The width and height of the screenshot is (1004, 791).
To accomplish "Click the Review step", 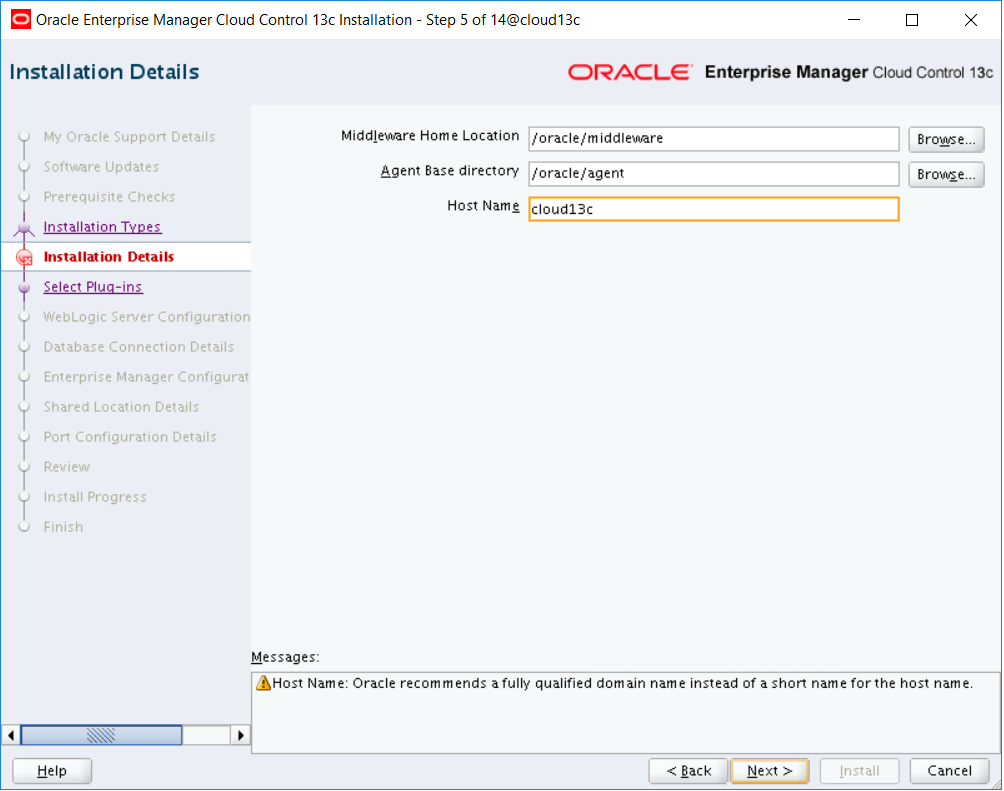I will pos(67,467).
